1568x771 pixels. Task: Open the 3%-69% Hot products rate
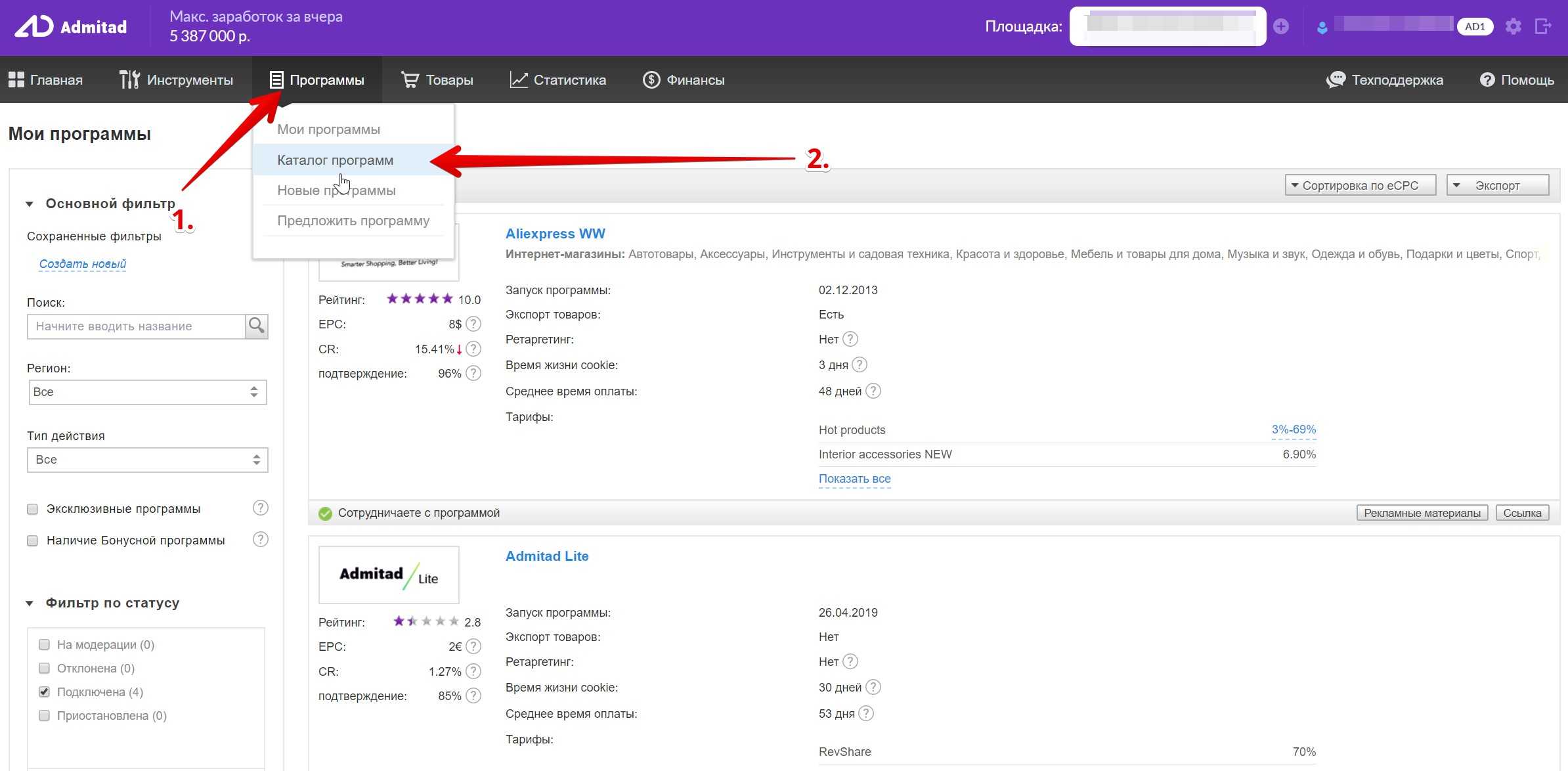click(1294, 430)
